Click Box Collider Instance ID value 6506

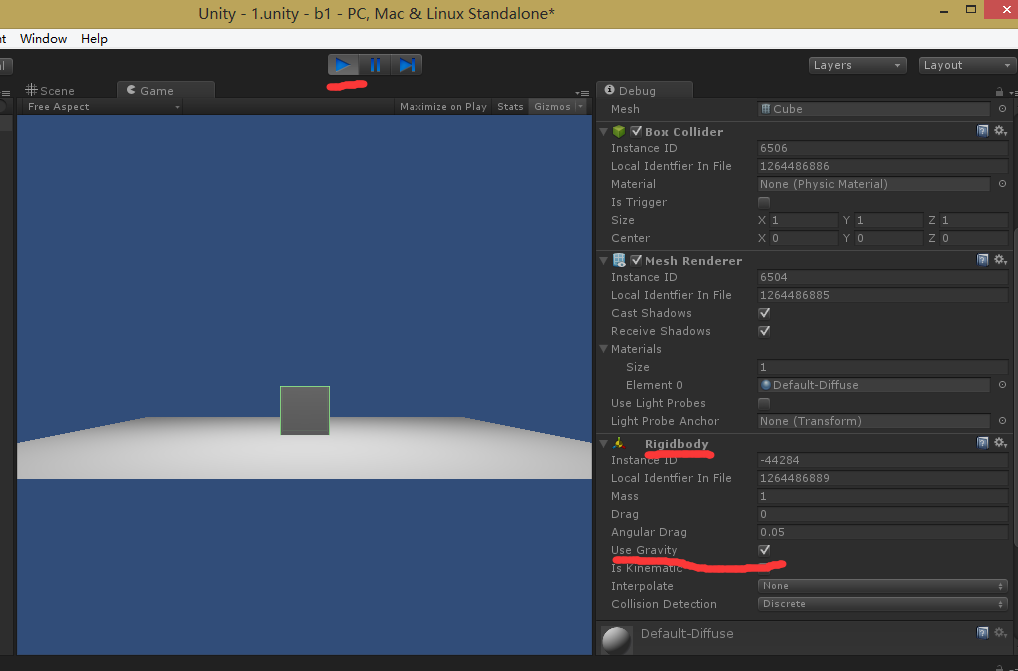point(882,149)
